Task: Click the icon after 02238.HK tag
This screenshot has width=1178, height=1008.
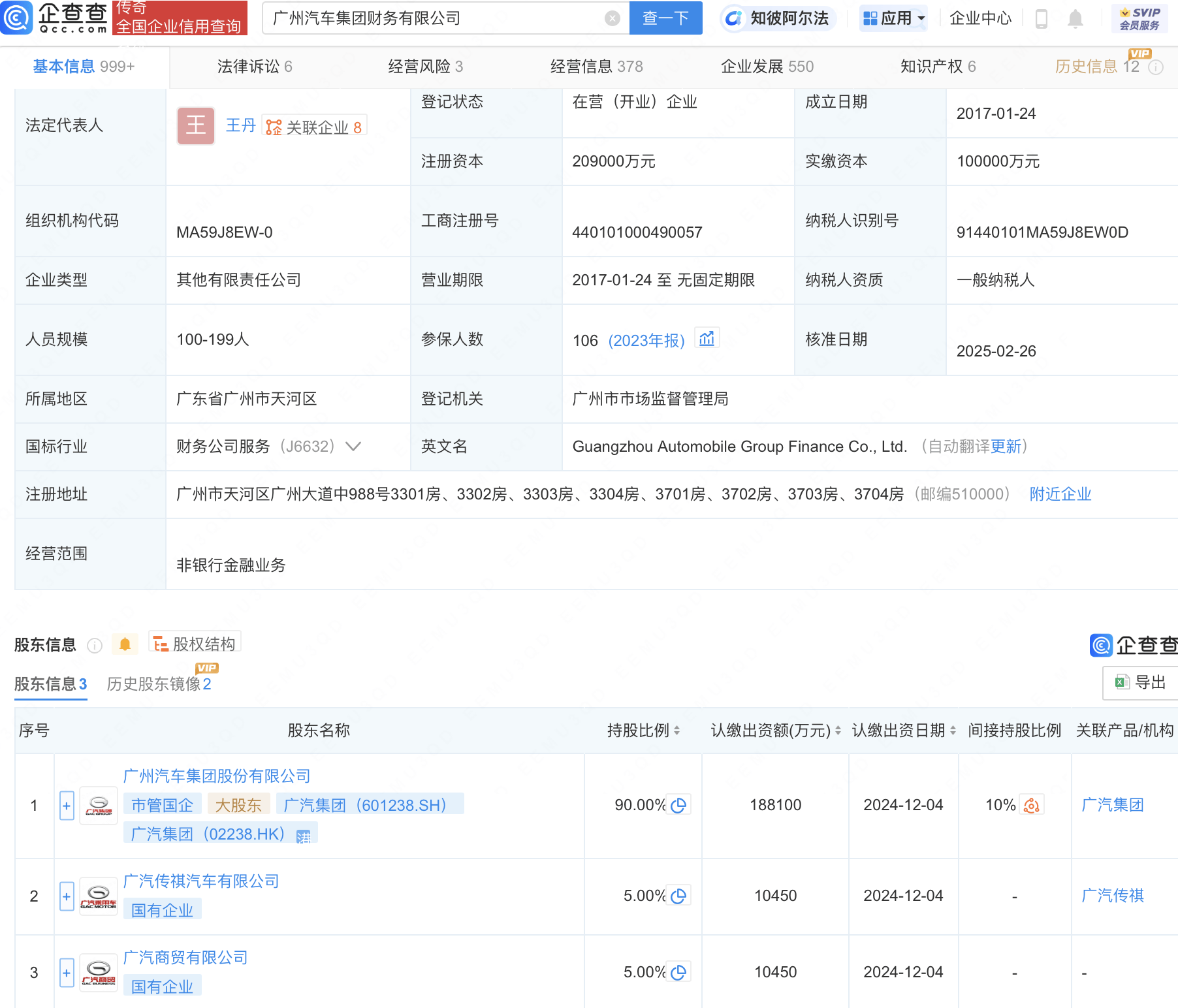Action: pos(303,836)
